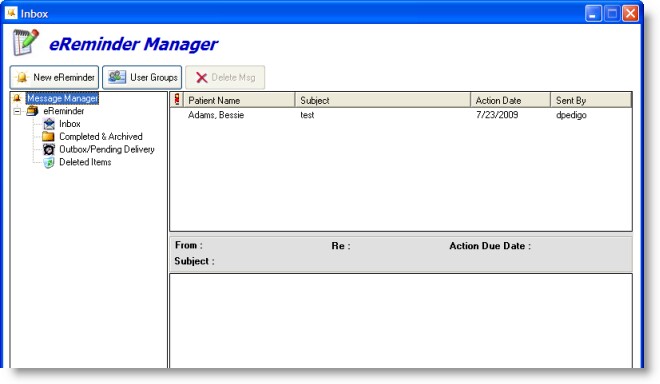Select the Message Manager tree root
Screen dimensions: 660x384
point(62,98)
